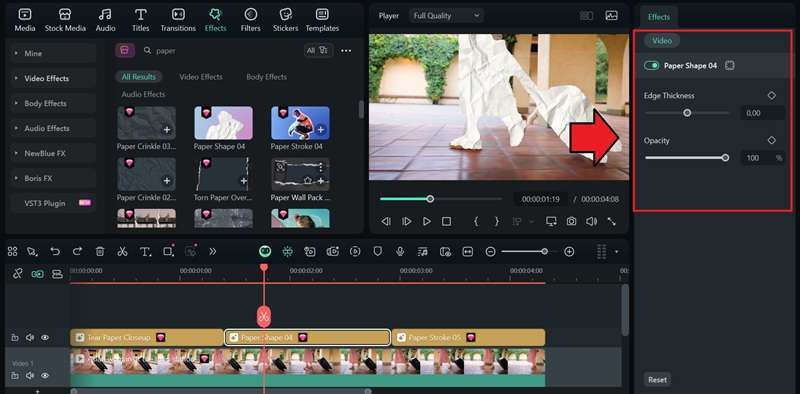Select the VST3 Plugin category

coord(53,203)
